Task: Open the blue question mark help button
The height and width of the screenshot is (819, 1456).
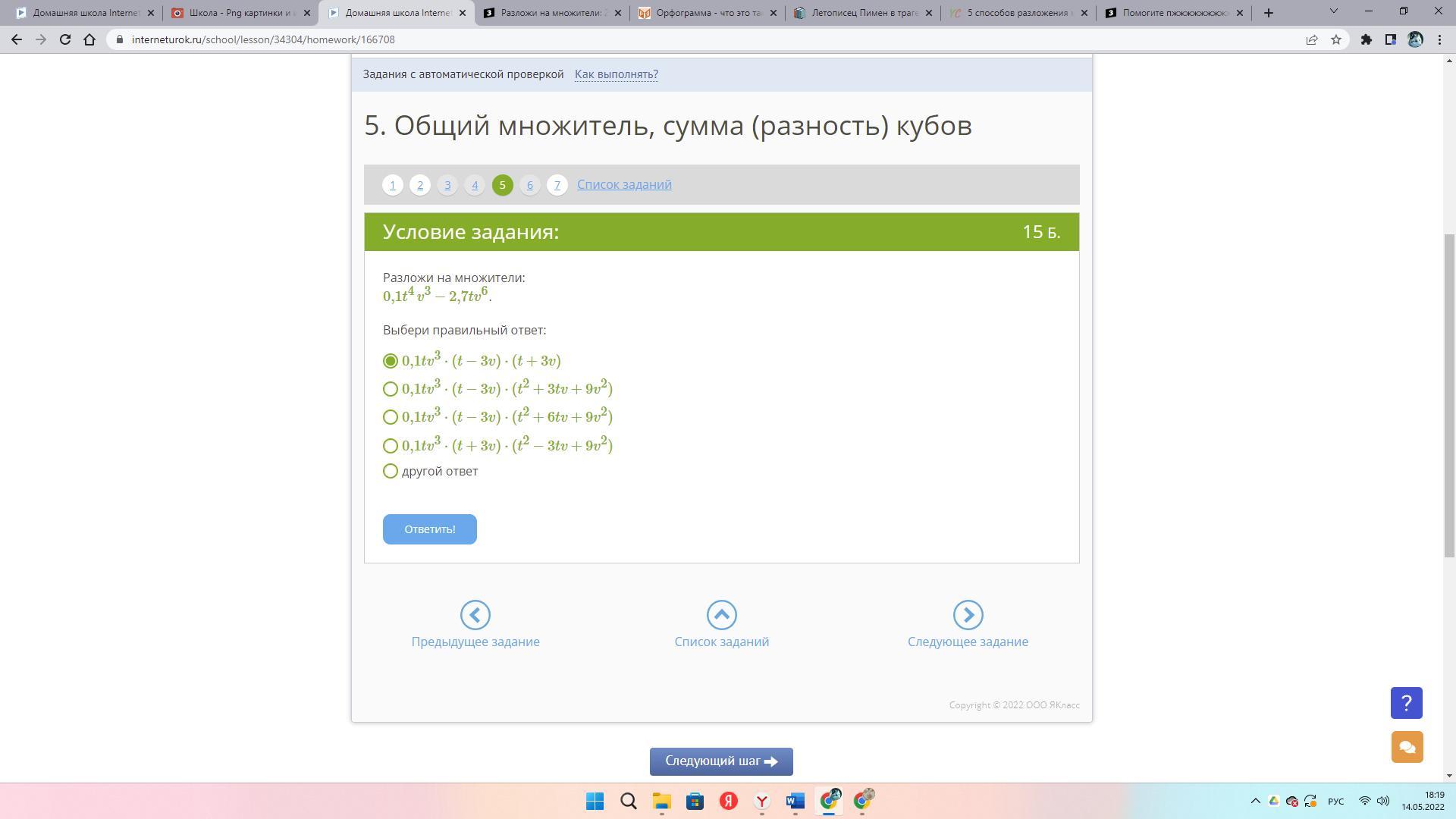Action: pos(1406,703)
